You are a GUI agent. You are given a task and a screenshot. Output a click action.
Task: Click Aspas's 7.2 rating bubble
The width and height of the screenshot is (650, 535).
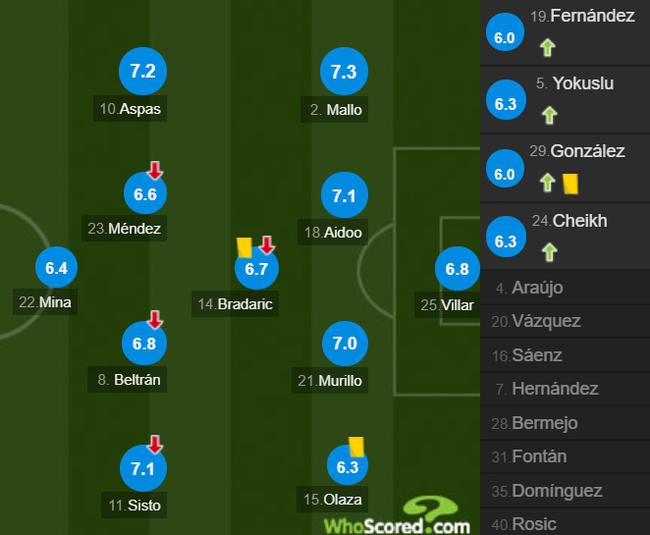143,71
